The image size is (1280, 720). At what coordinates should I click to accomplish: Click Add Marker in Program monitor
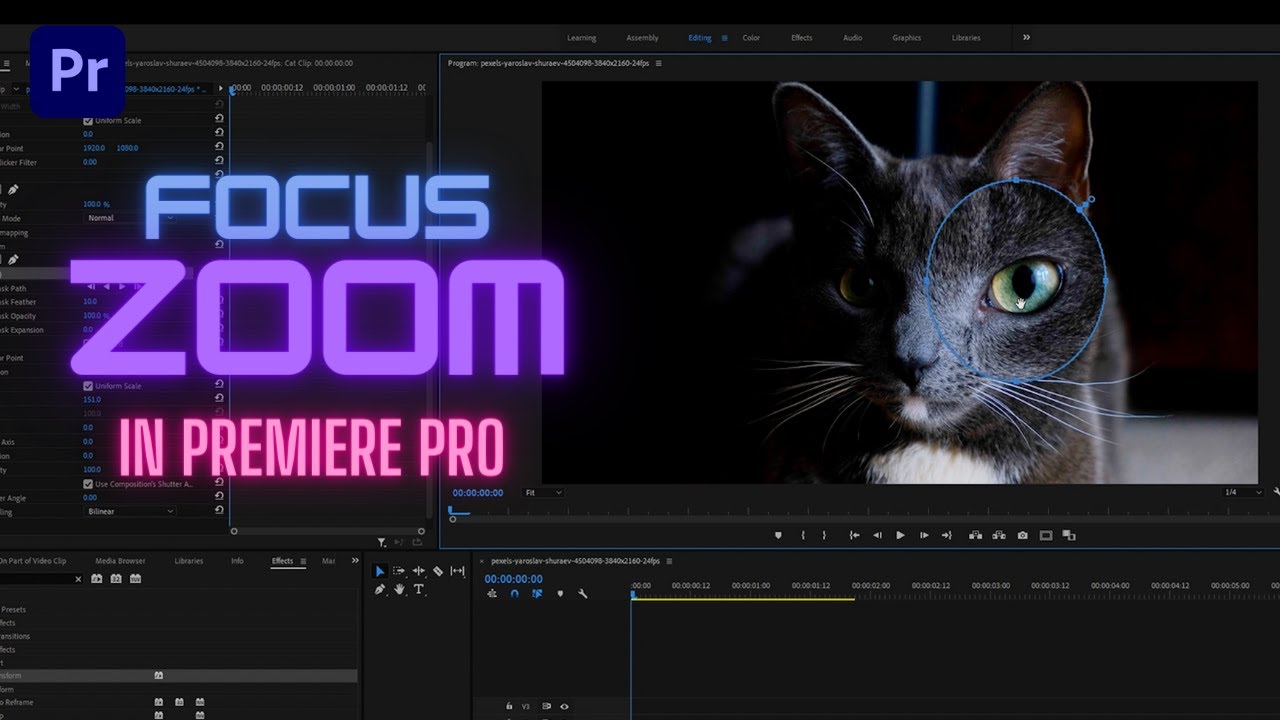point(779,535)
